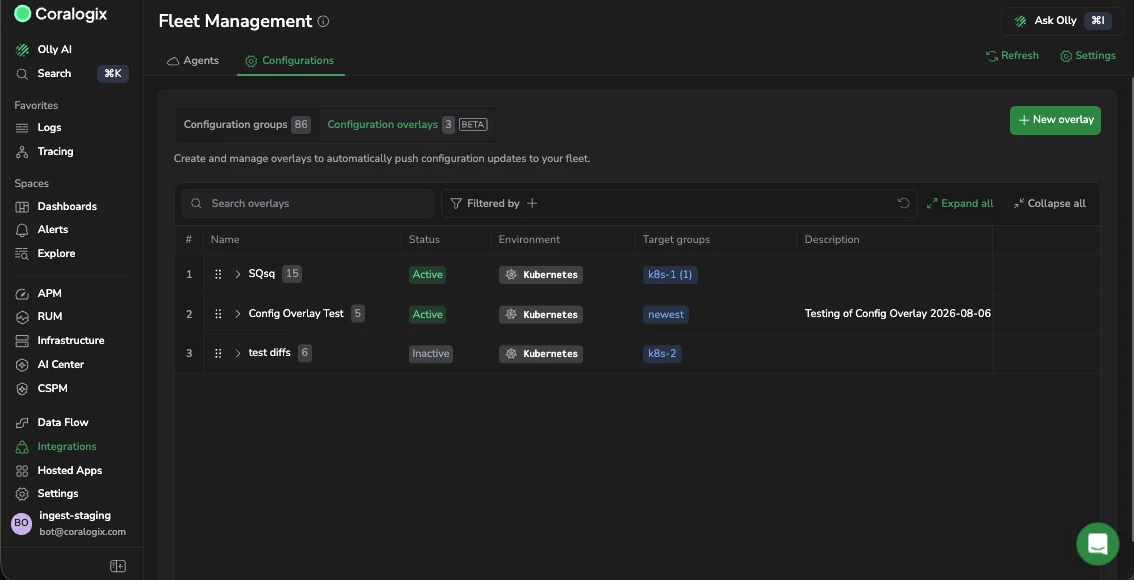Click the Inactive status badge

pos(431,354)
